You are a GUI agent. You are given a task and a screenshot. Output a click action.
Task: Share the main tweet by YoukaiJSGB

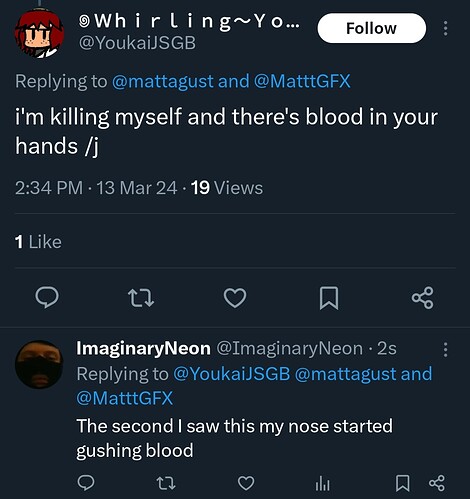pyautogui.click(x=423, y=298)
